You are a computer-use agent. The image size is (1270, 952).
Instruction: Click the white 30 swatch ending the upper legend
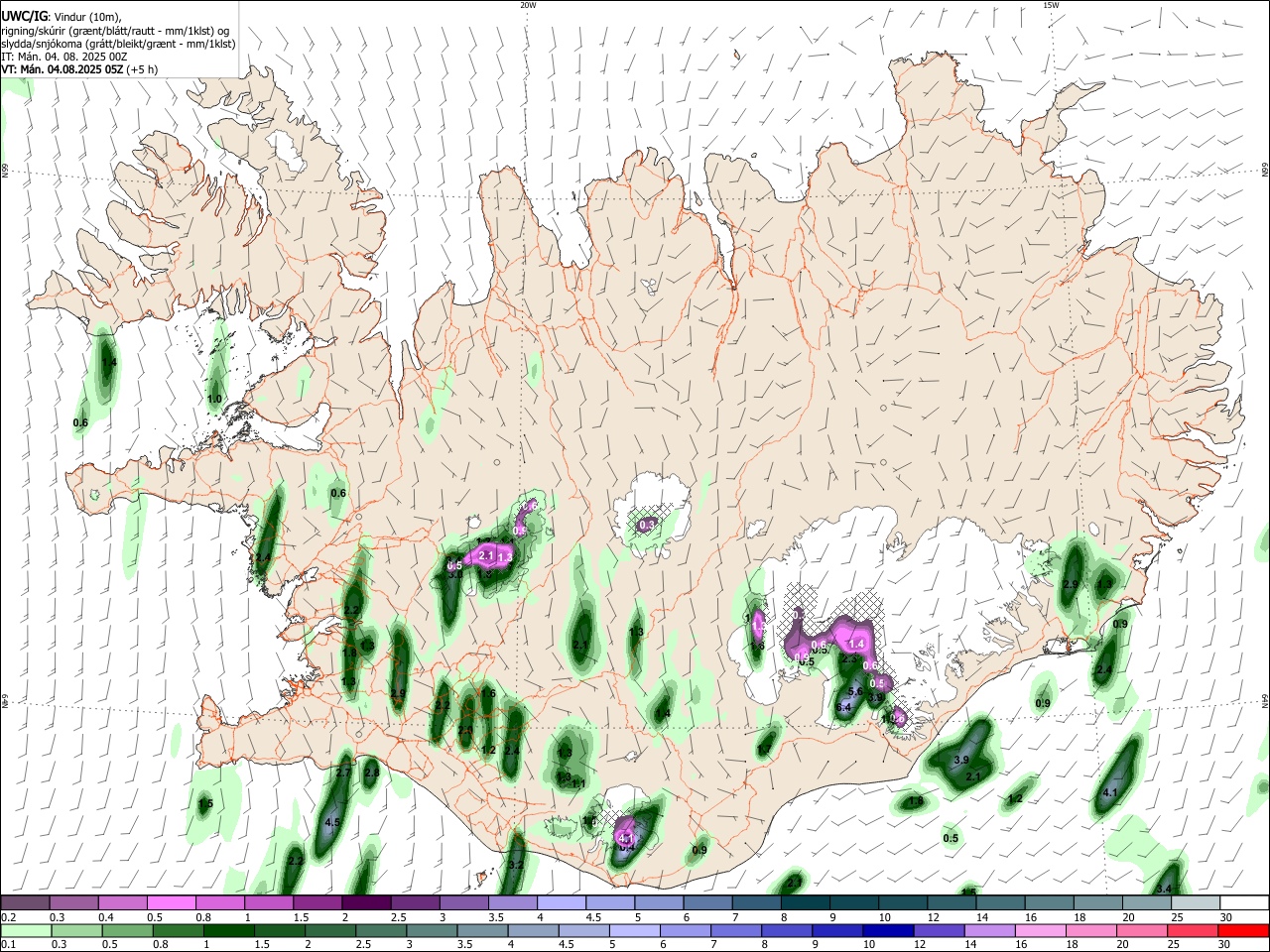[x=1244, y=902]
